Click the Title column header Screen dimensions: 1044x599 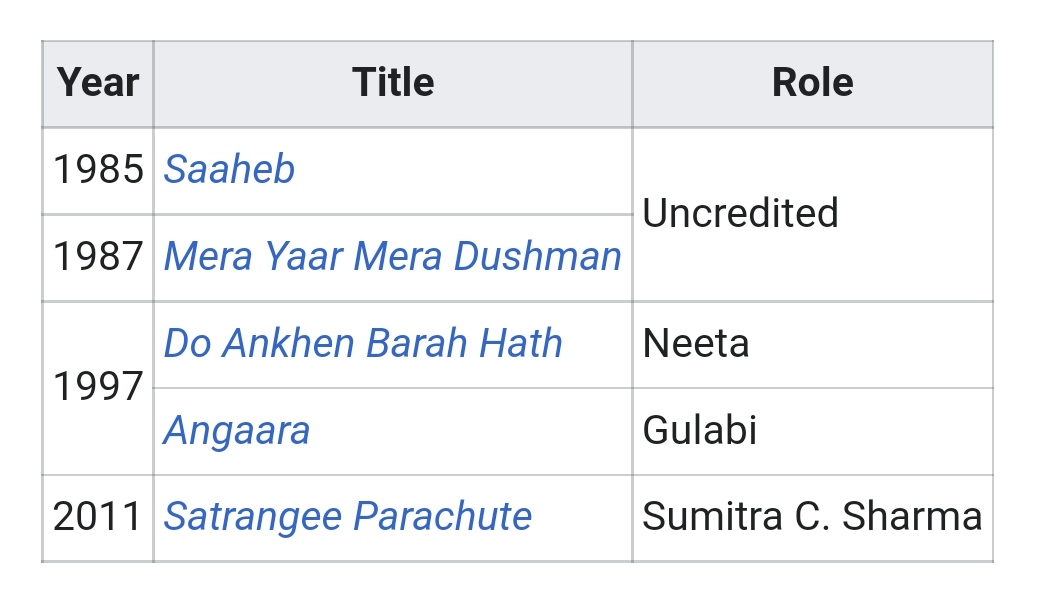point(393,83)
